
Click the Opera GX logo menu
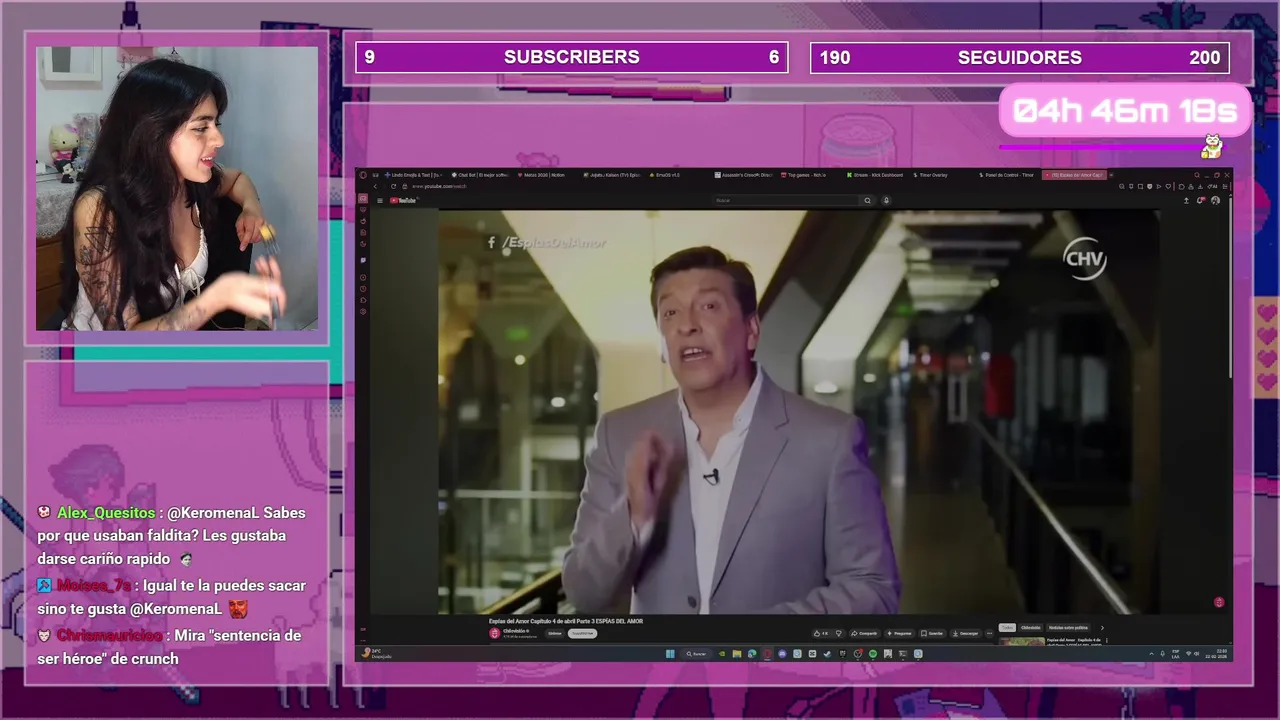point(364,175)
